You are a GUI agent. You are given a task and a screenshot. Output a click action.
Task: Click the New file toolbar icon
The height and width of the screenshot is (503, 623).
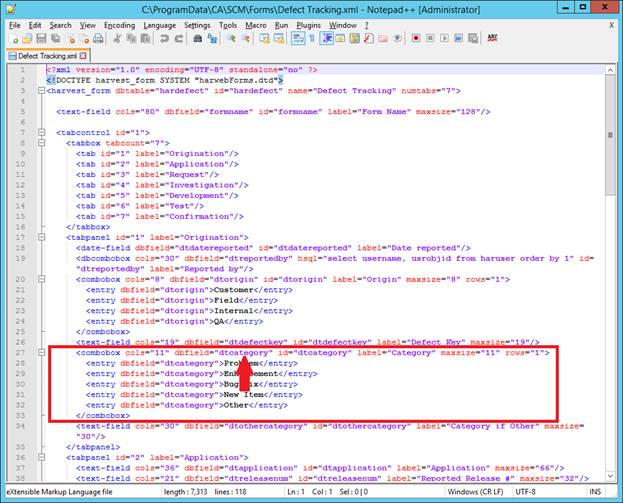[x=14, y=38]
